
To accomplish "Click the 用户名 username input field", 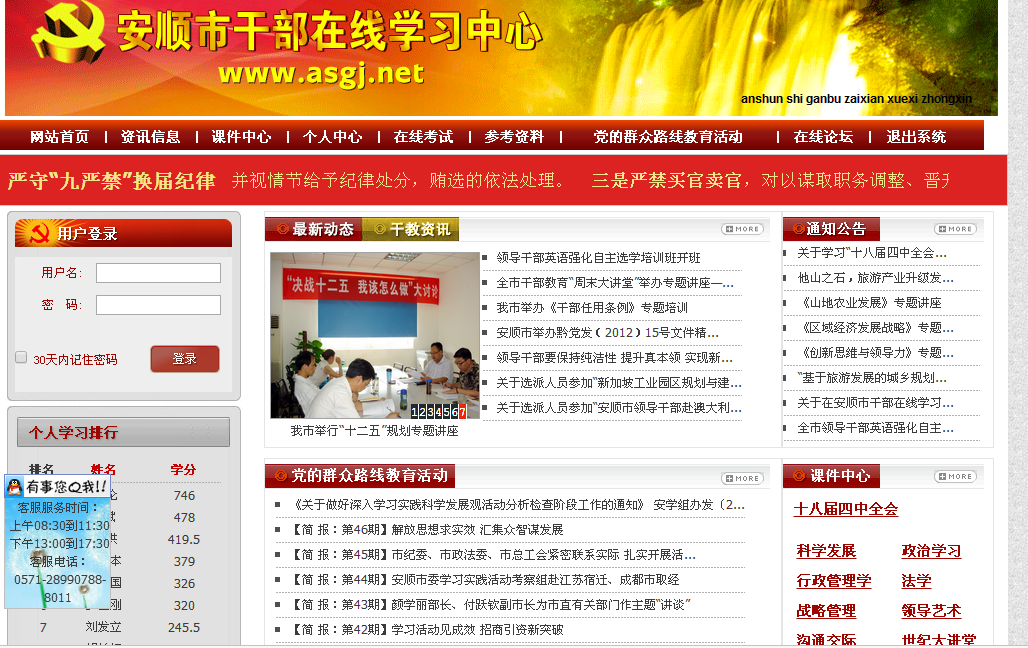I will (158, 273).
